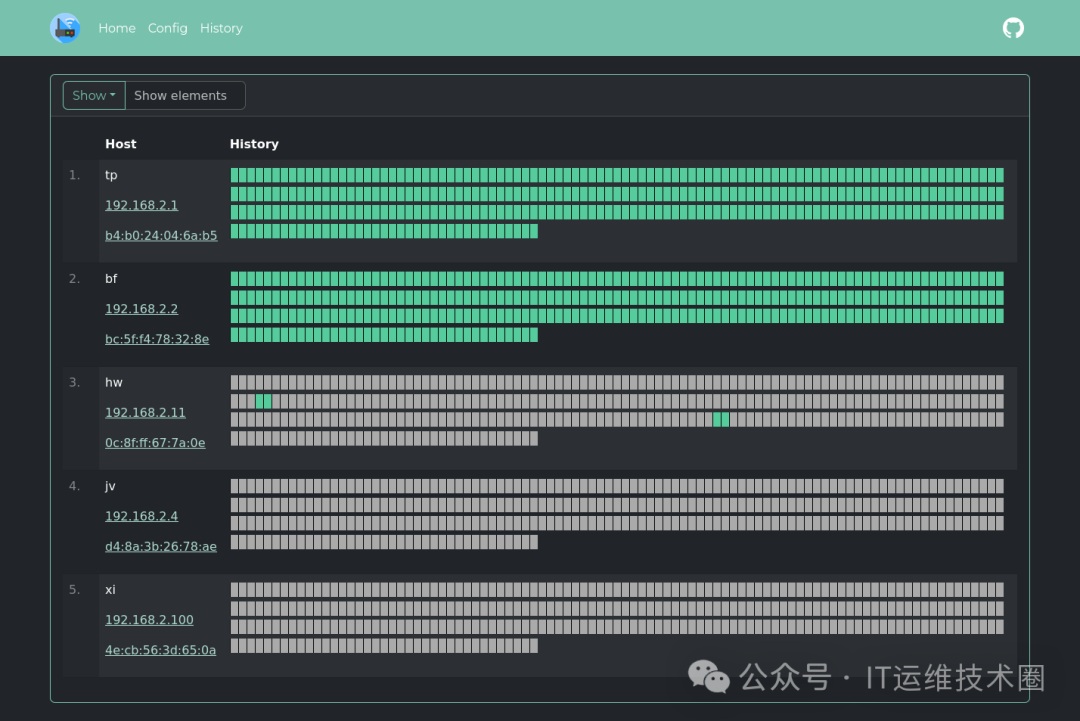Screen dimensions: 1080x721
Task: Open IP link 192.168.2.100
Action: pos(149,620)
